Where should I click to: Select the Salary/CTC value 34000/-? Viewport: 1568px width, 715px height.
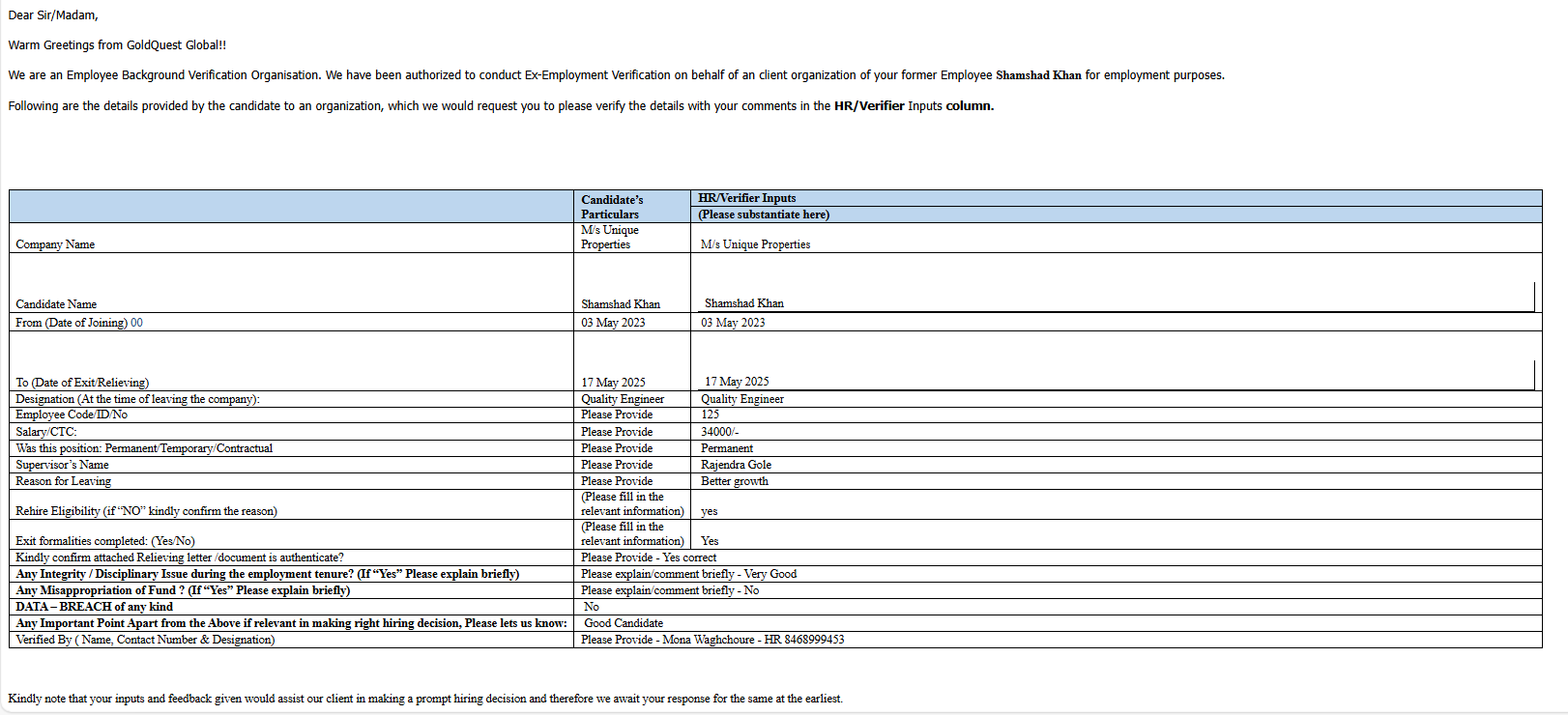coord(719,432)
